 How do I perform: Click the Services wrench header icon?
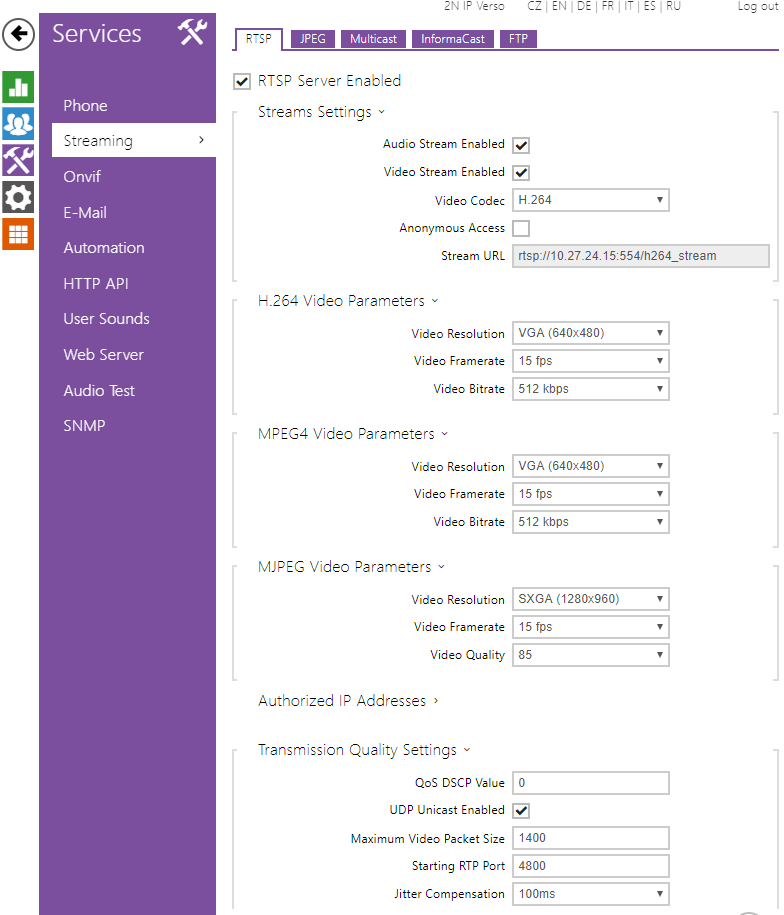191,33
